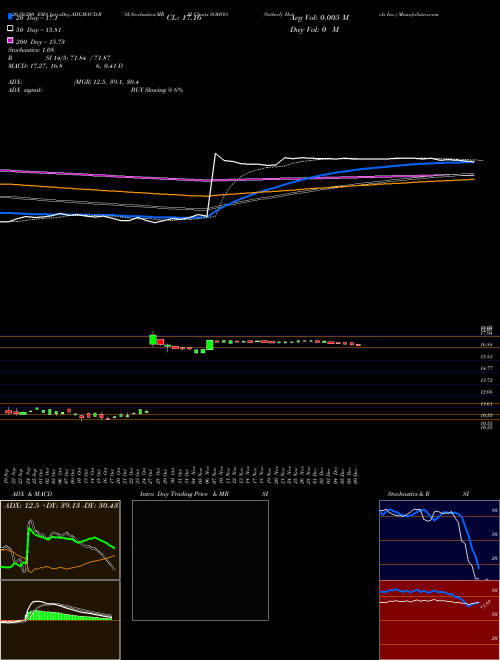Click the 14.77 price axis label

(487, 368)
